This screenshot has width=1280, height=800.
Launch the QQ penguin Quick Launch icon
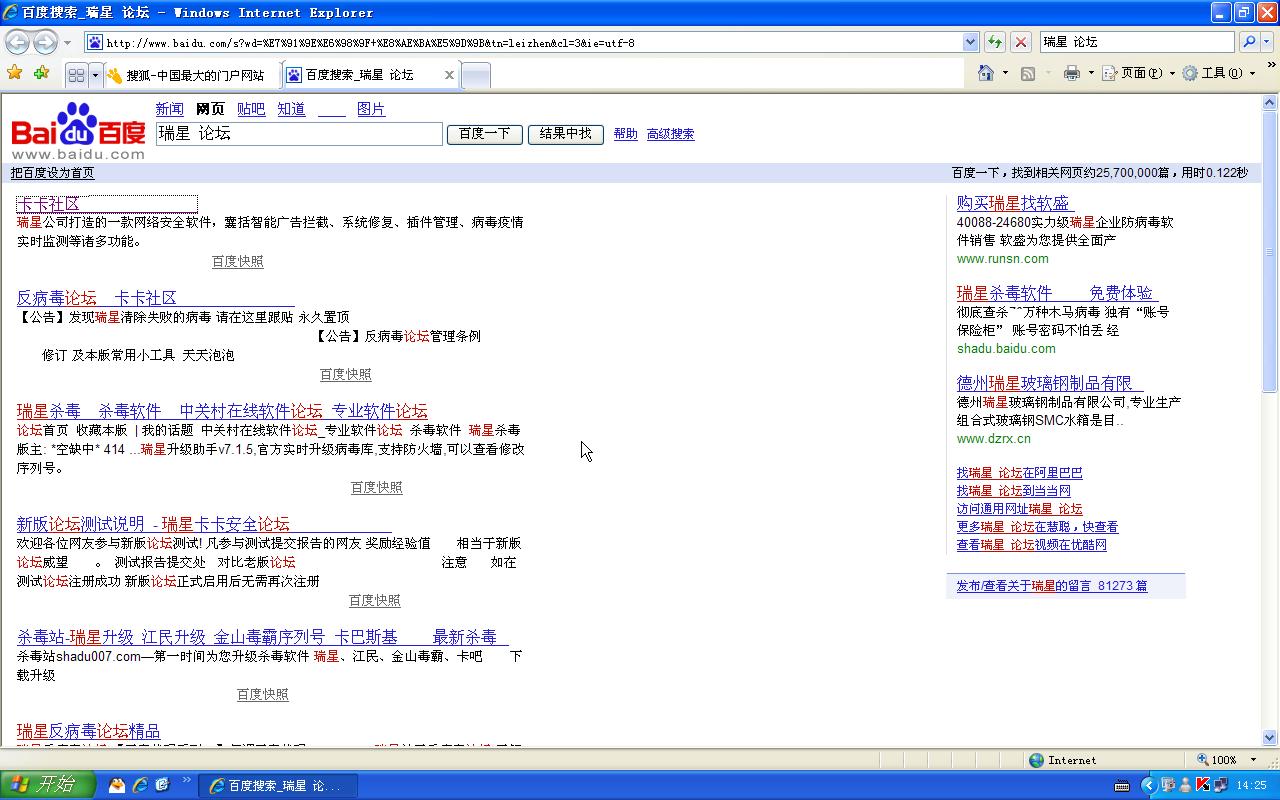coord(117,785)
